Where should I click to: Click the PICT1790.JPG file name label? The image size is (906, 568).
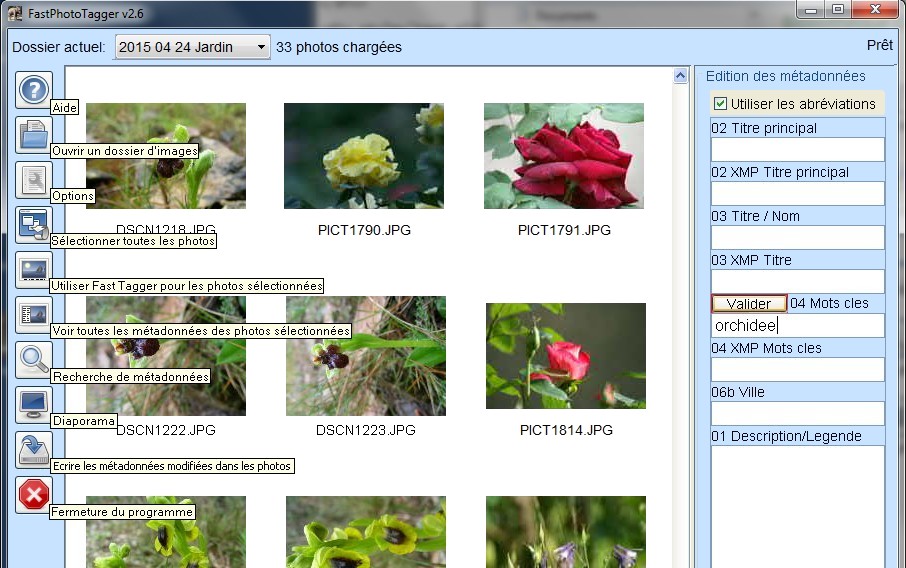tap(364, 230)
